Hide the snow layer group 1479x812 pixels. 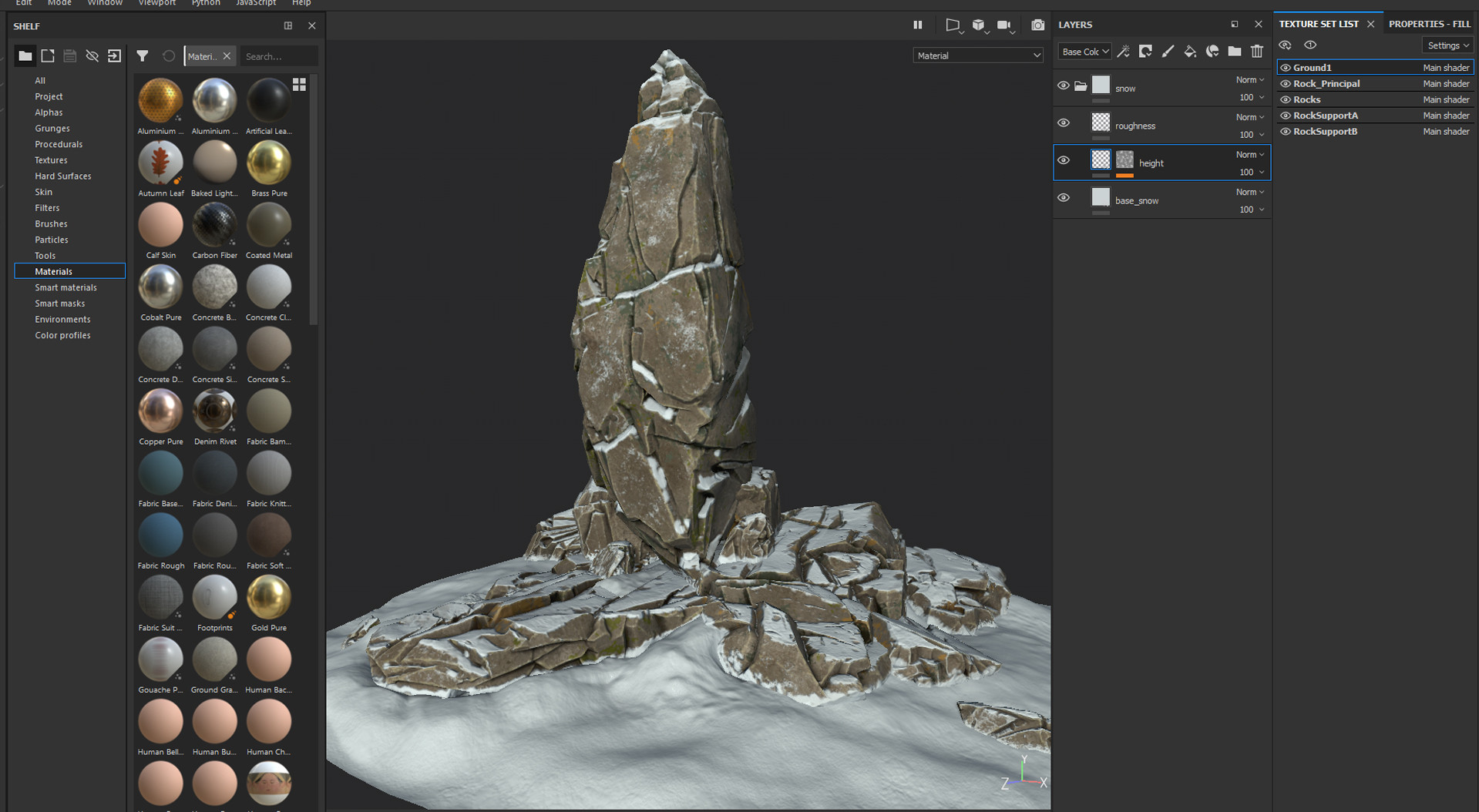[x=1063, y=86]
